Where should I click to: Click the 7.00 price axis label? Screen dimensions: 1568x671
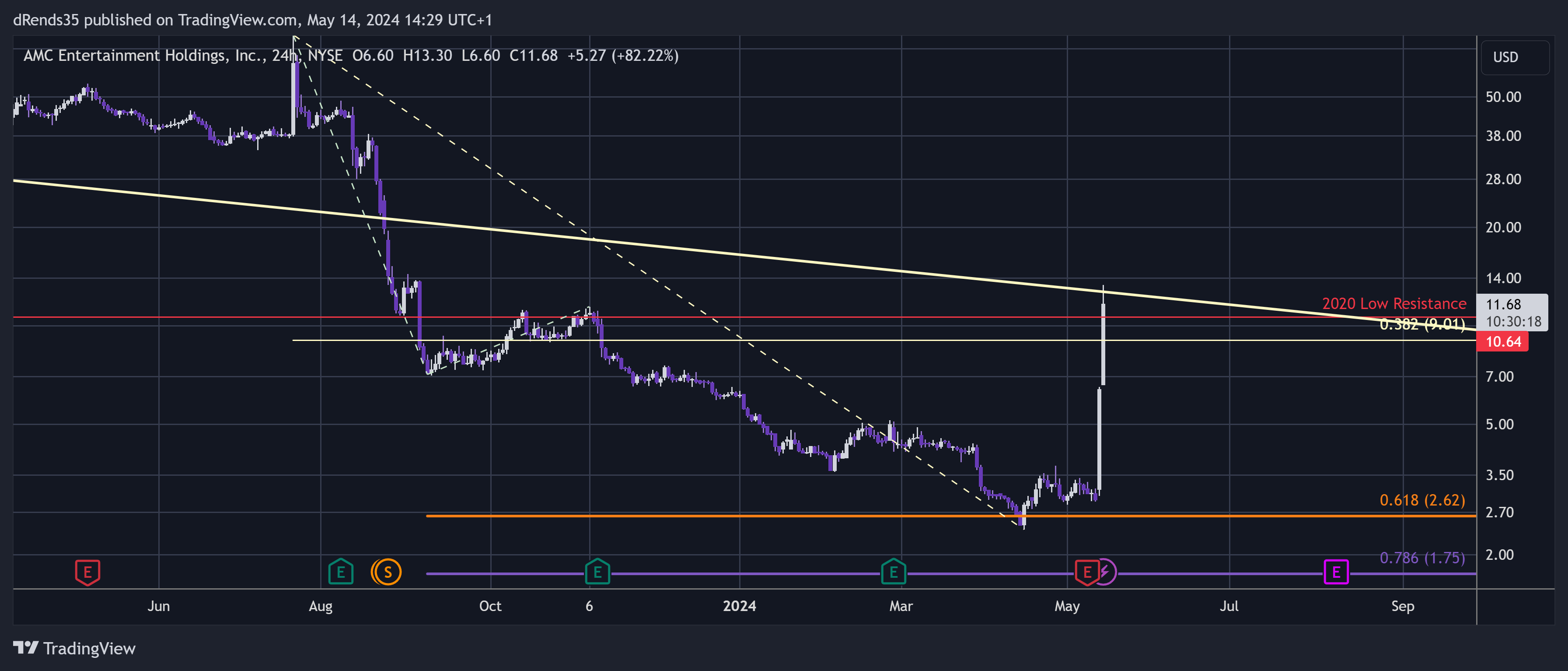coord(1499,376)
